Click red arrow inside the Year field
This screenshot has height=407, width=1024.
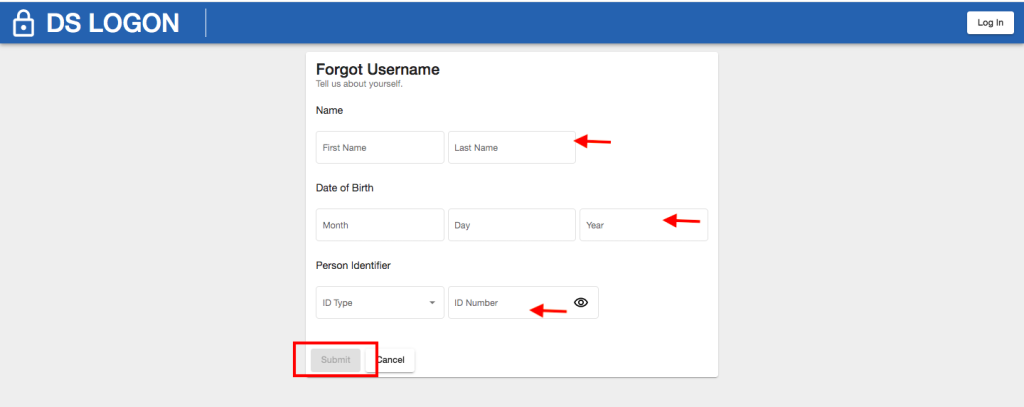[x=681, y=221]
